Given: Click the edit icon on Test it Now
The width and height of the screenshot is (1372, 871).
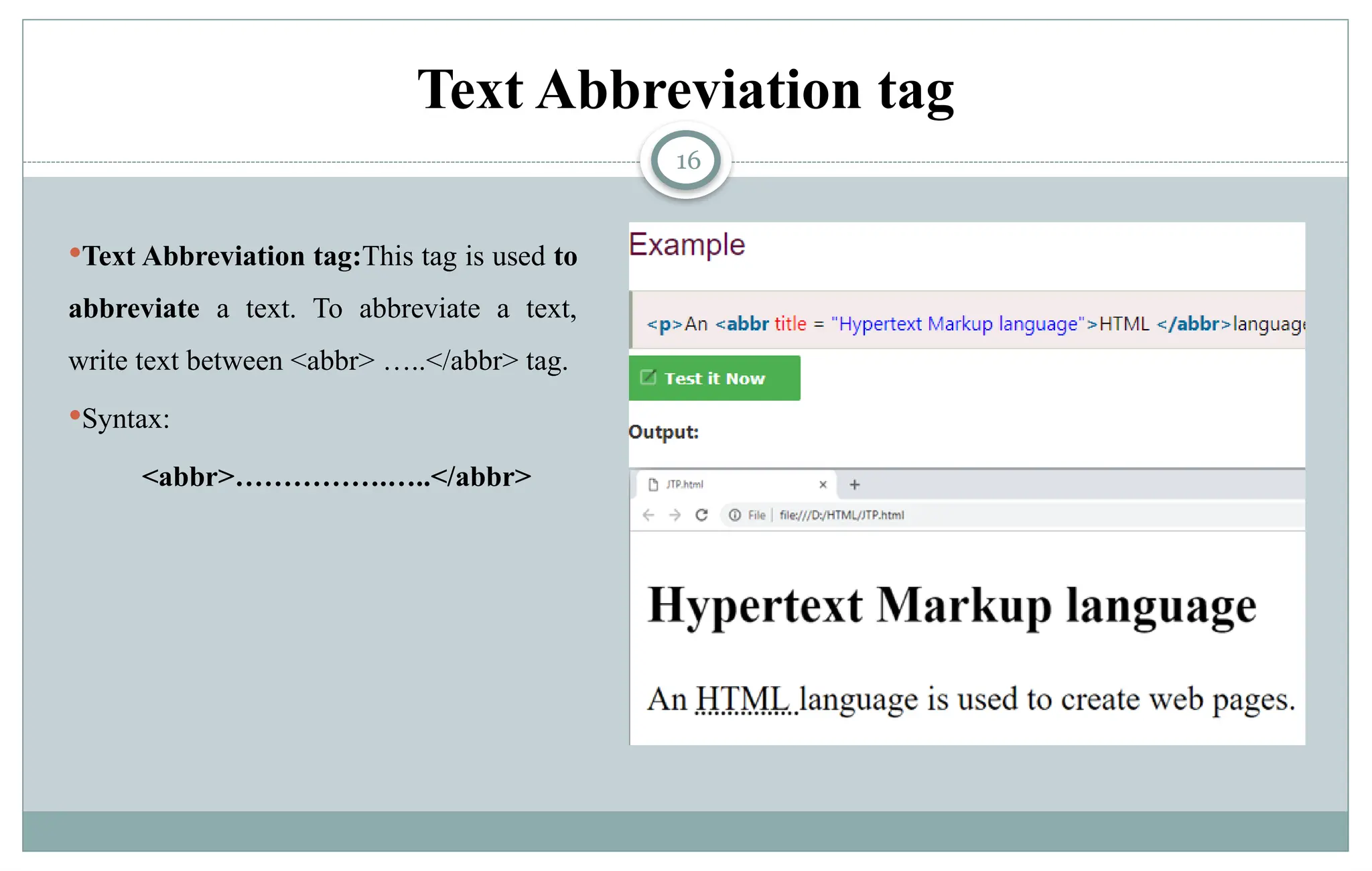Looking at the screenshot, I should tap(648, 377).
